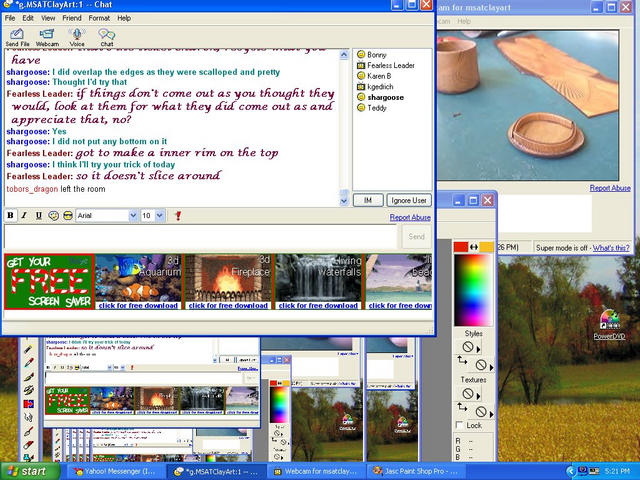Select the Color Replacer tool in Paint Shop Pro

(28, 404)
